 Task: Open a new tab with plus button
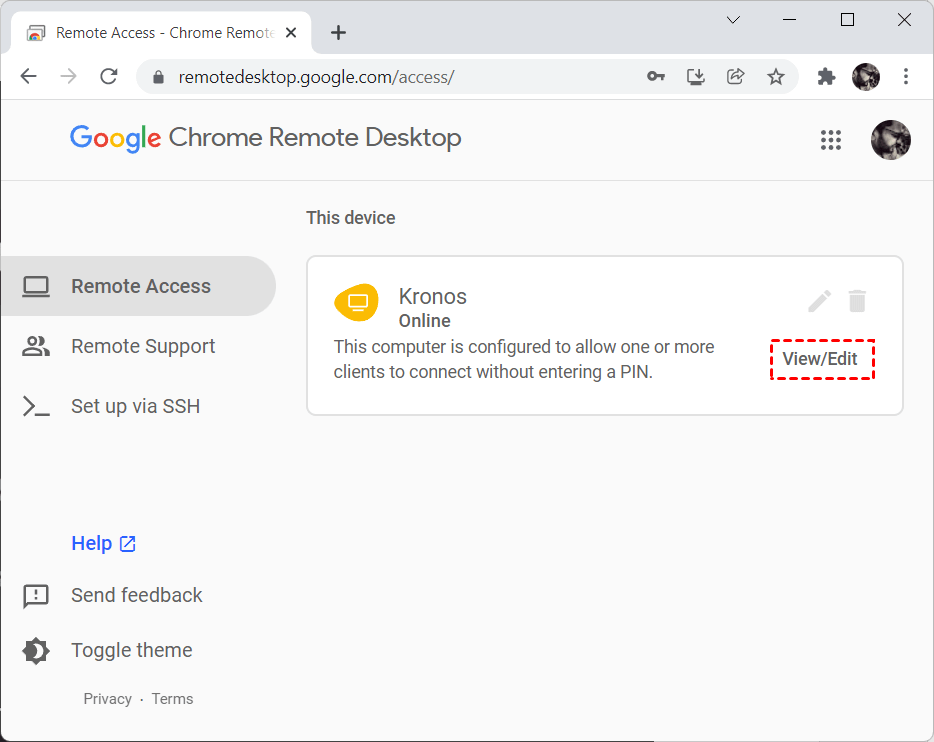click(x=338, y=33)
